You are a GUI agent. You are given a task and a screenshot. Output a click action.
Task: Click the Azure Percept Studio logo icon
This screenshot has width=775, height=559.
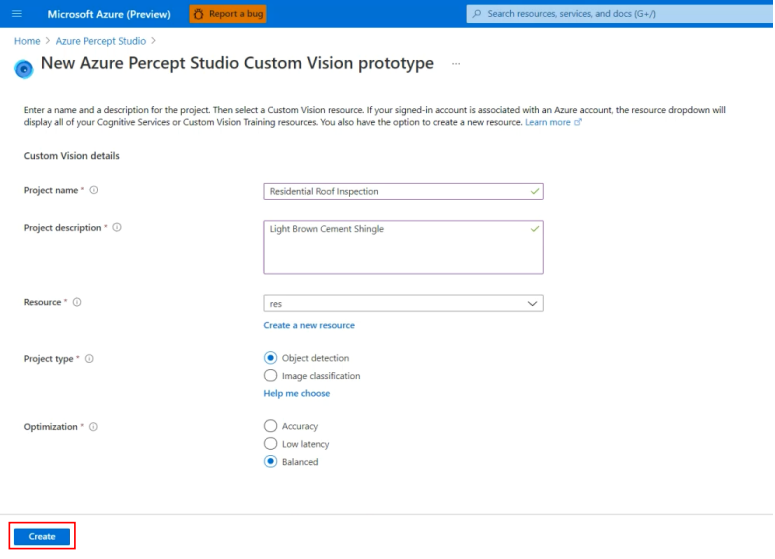click(x=23, y=69)
